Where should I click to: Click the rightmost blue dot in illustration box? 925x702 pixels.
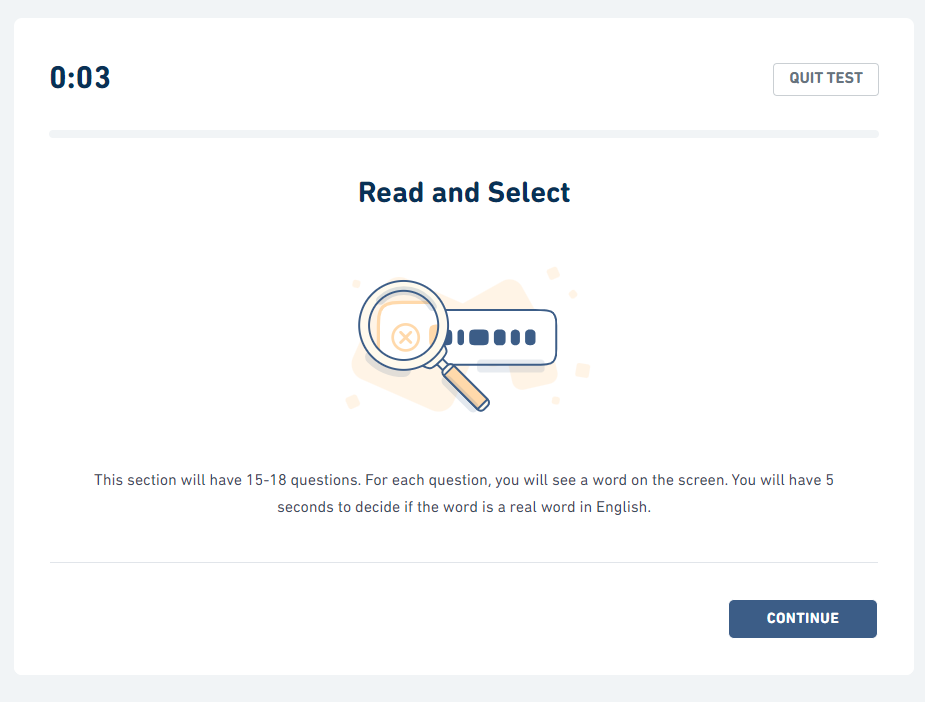pyautogui.click(x=530, y=338)
